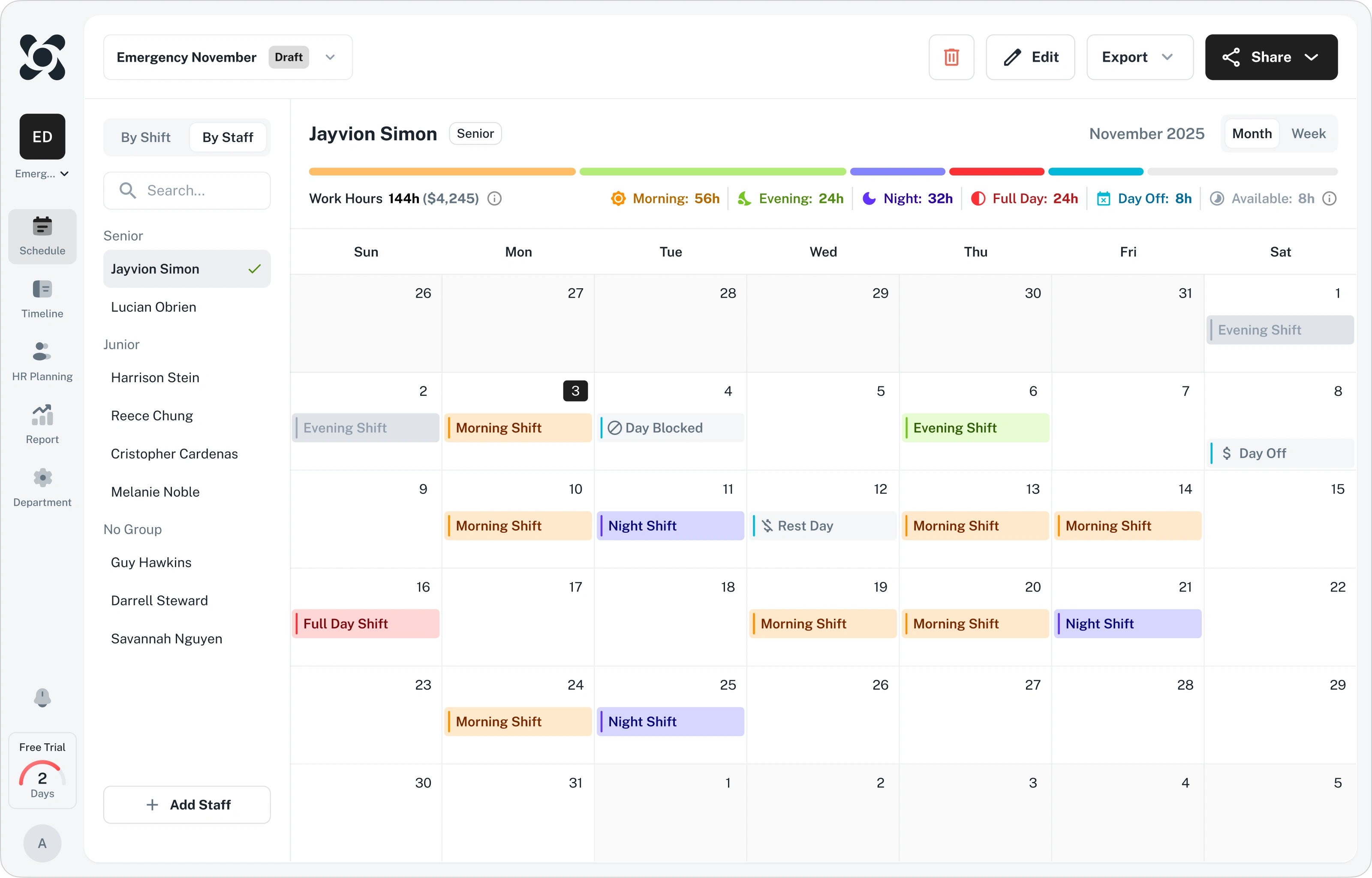1372x878 pixels.
Task: Select Harrison Stein from Junior group
Action: [x=155, y=377]
